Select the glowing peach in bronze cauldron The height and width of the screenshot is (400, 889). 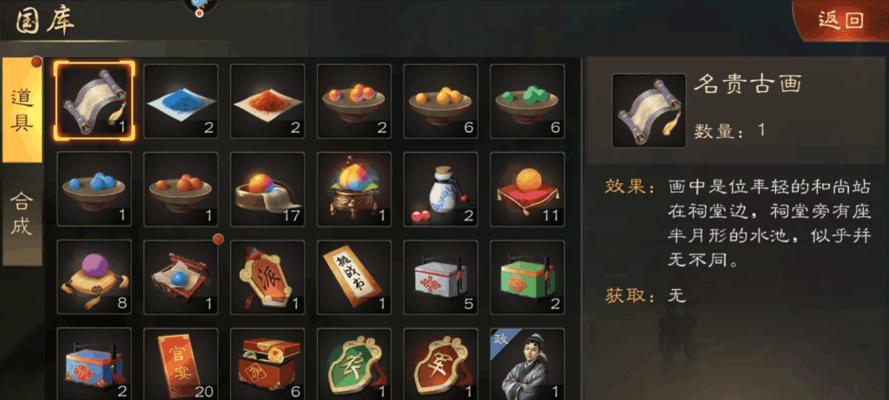pos(354,189)
